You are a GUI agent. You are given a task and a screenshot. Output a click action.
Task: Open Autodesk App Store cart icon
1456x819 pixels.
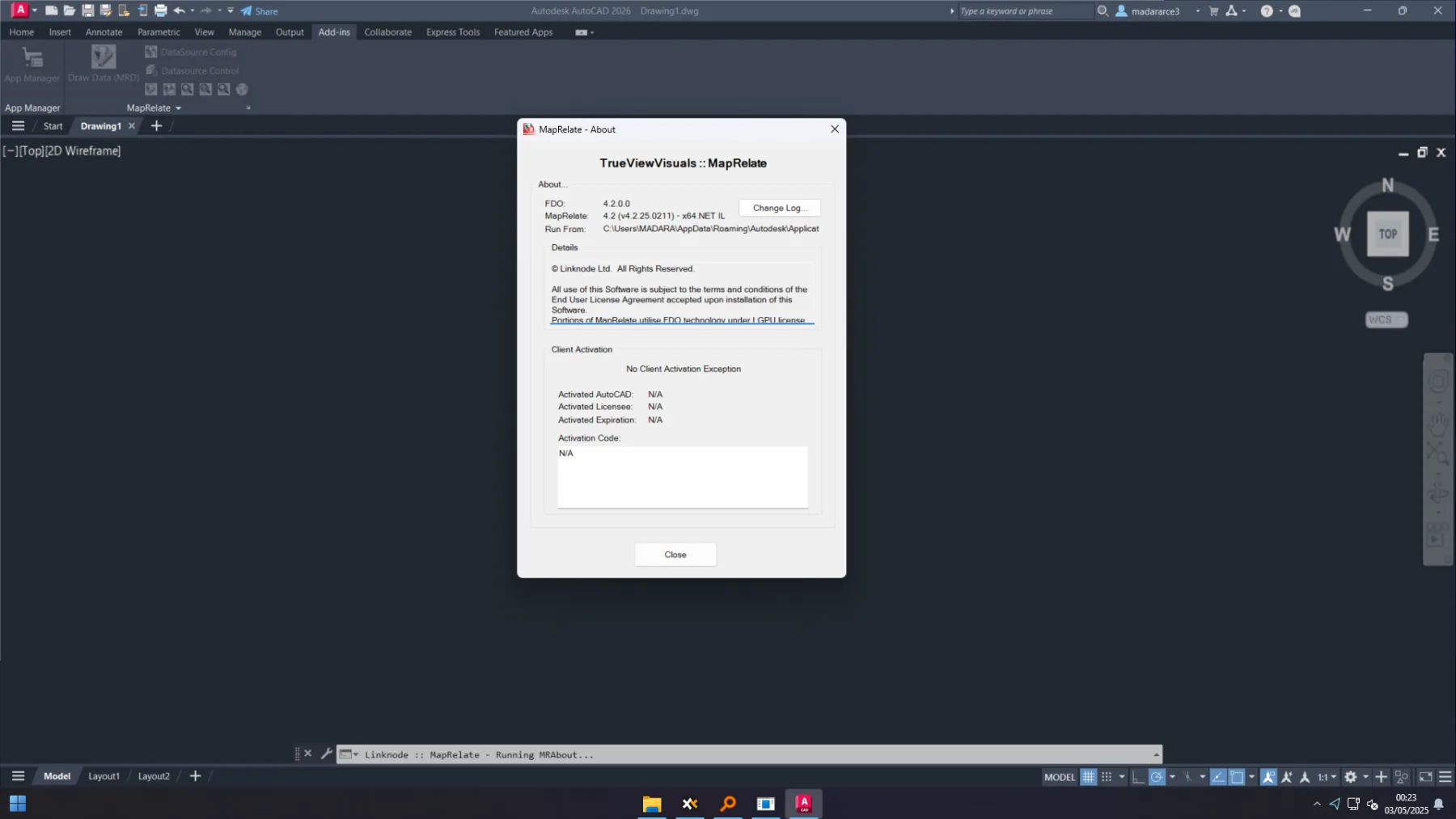point(1213,11)
